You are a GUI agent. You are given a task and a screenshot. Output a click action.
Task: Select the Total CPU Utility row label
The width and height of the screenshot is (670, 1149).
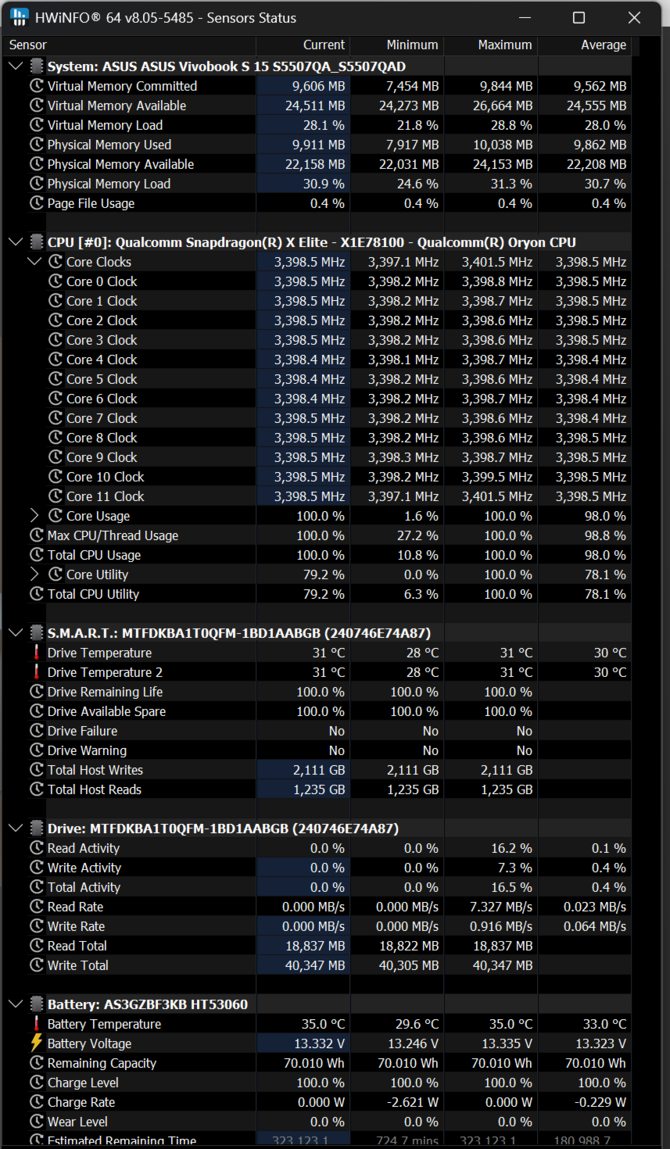(x=93, y=594)
